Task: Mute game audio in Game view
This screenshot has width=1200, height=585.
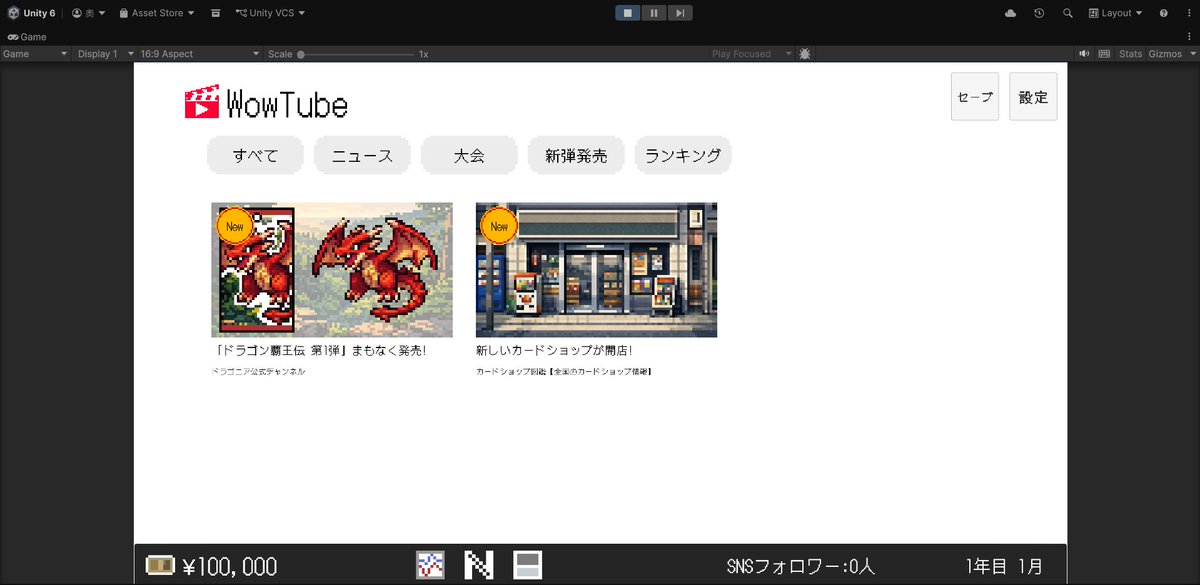Action: coord(1084,53)
